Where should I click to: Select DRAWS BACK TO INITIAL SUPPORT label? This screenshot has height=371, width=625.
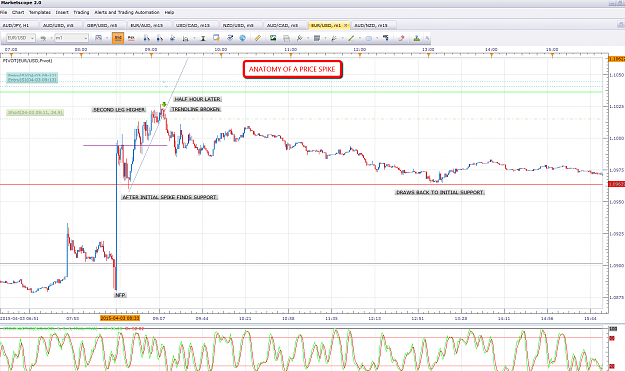(440, 192)
